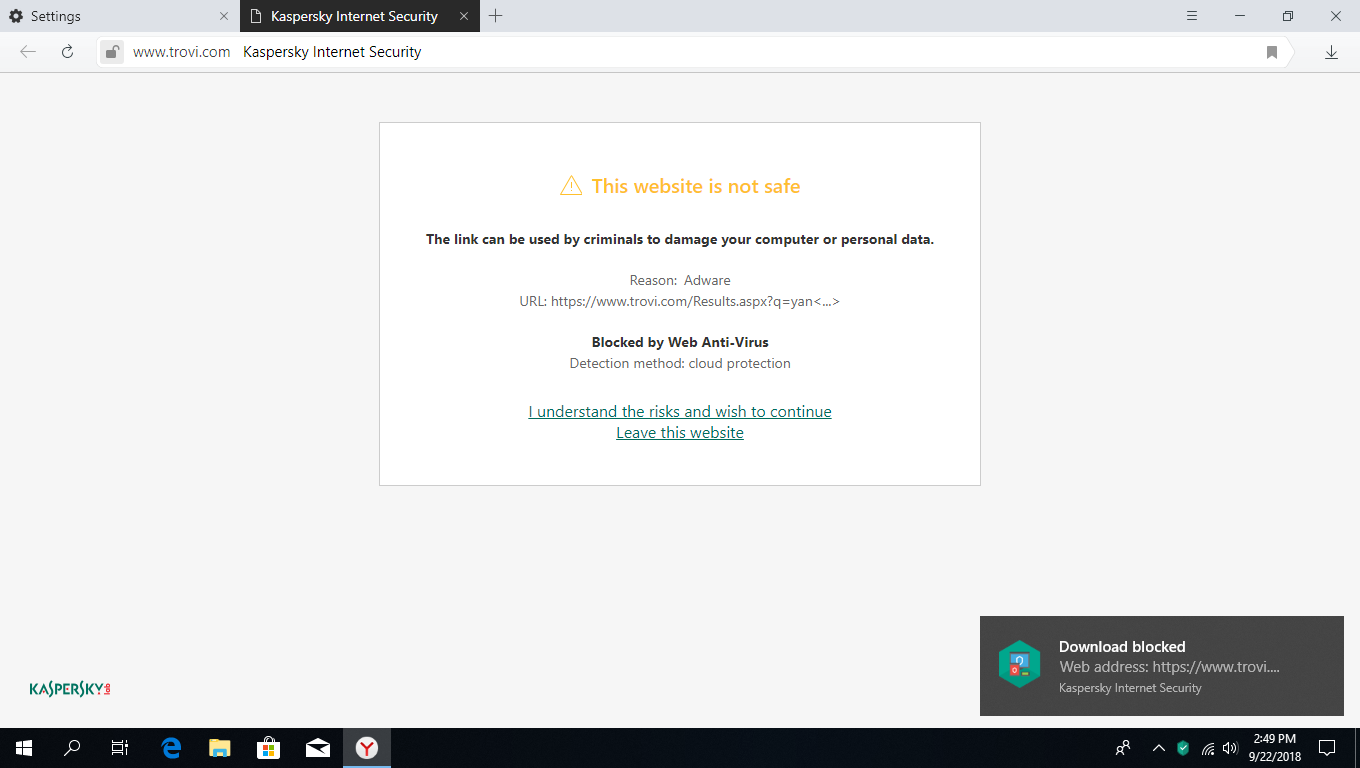Close the Kaspersky Internet Security tab
The width and height of the screenshot is (1360, 768).
(x=464, y=16)
